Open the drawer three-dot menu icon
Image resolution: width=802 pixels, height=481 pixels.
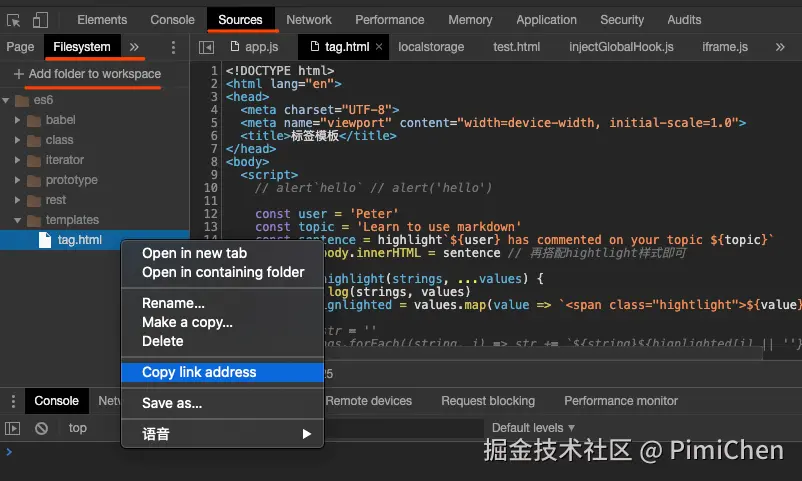tap(13, 401)
